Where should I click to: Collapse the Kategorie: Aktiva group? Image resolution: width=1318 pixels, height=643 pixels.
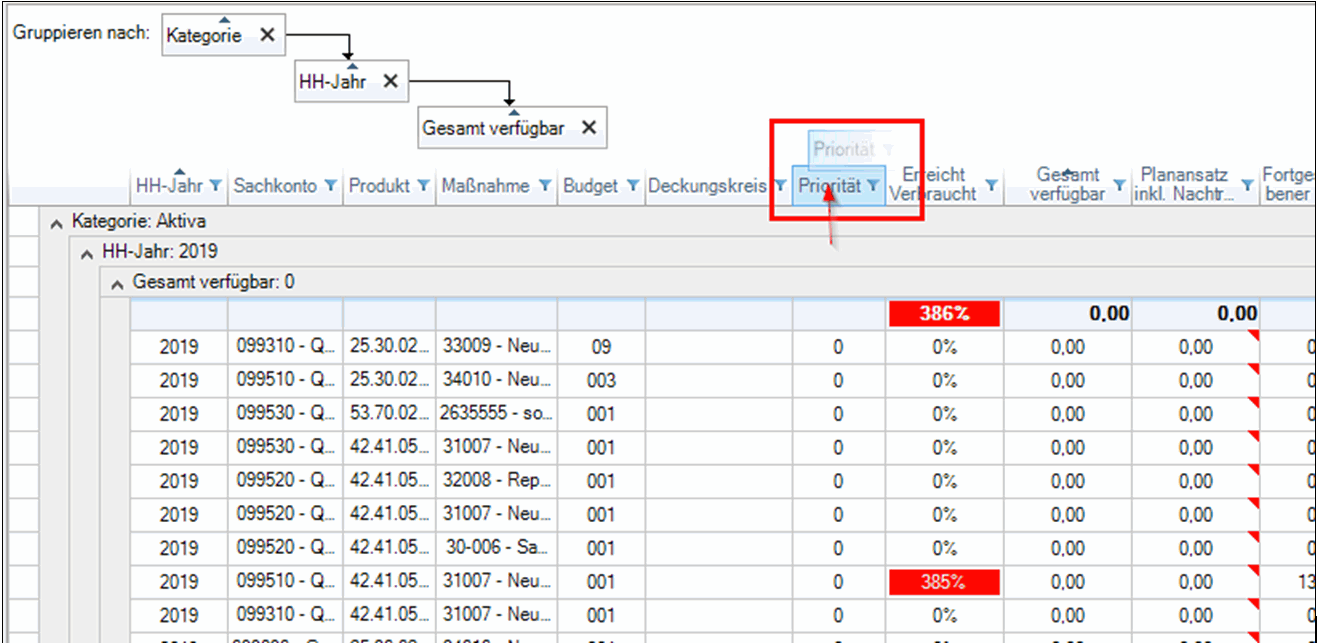57,222
